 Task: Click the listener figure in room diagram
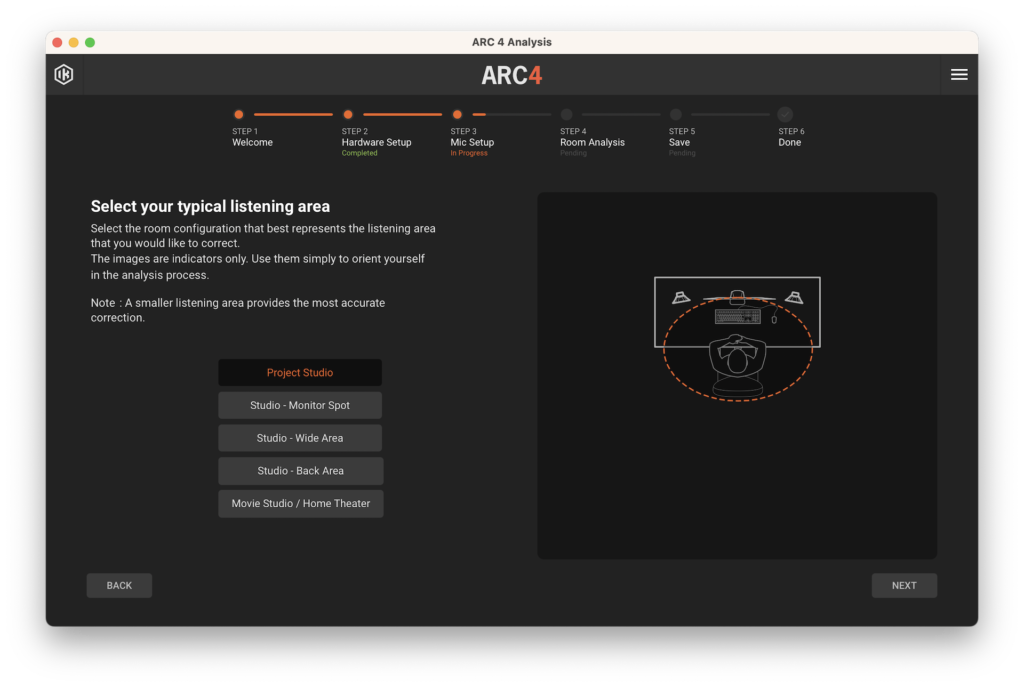(737, 362)
